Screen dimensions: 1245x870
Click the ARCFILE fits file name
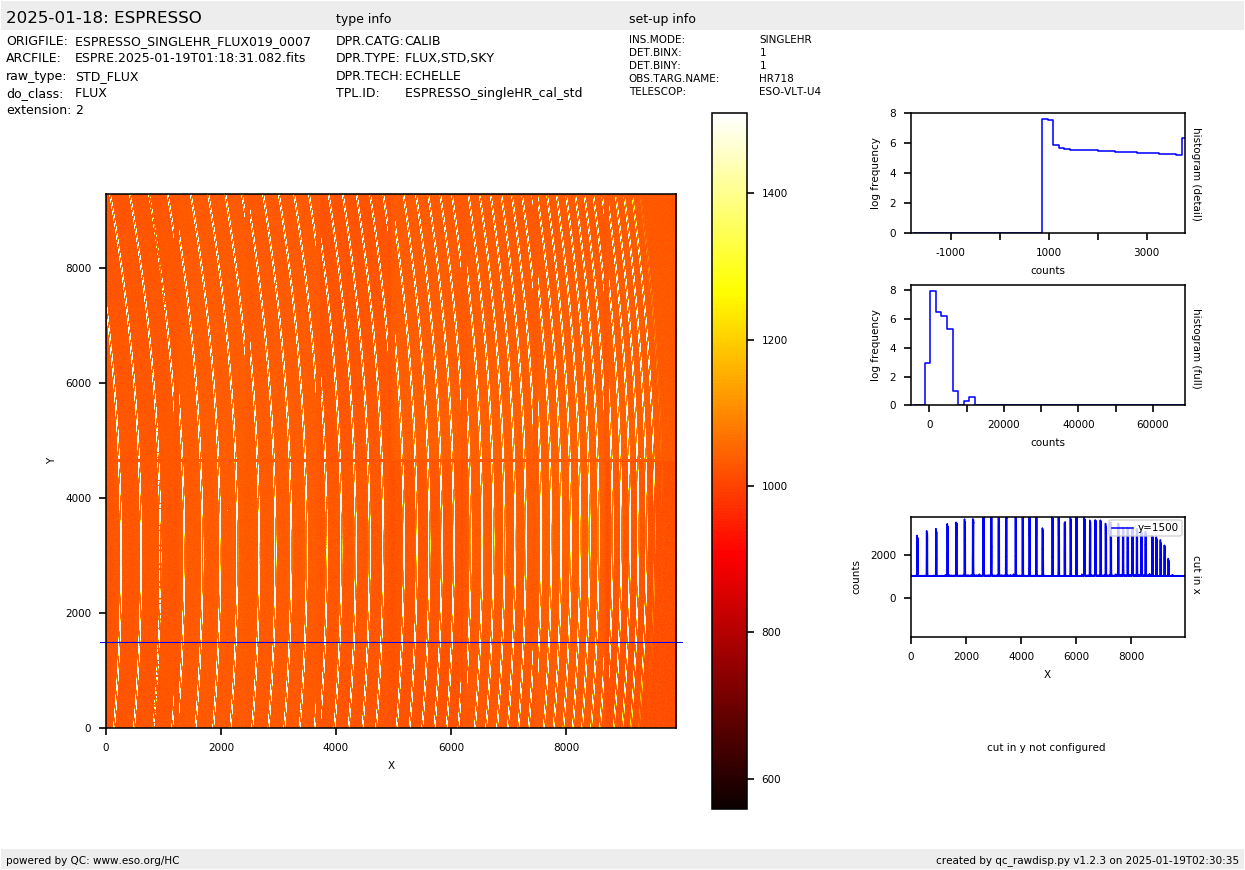[190, 59]
